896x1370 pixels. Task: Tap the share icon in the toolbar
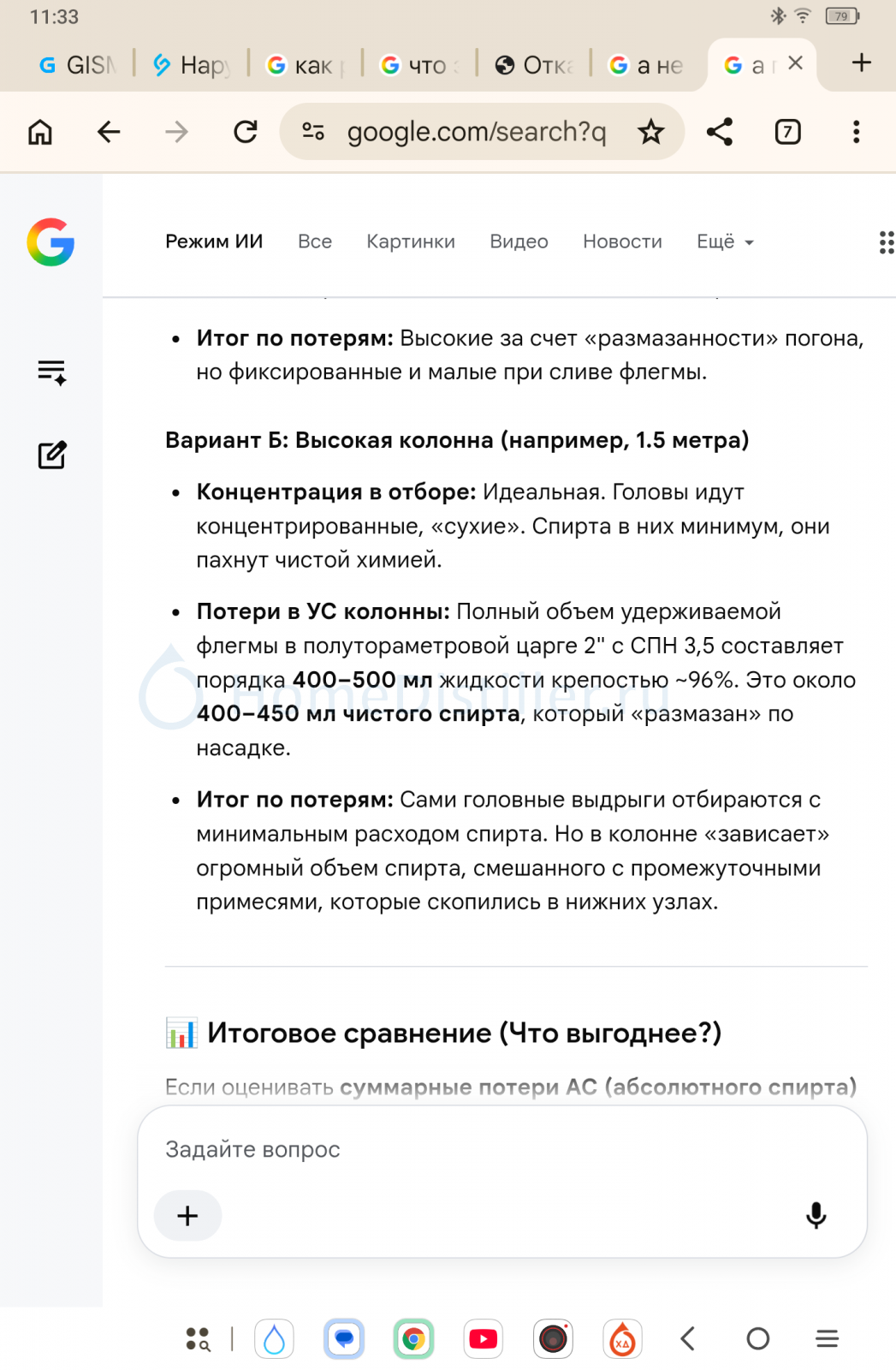[x=720, y=132]
